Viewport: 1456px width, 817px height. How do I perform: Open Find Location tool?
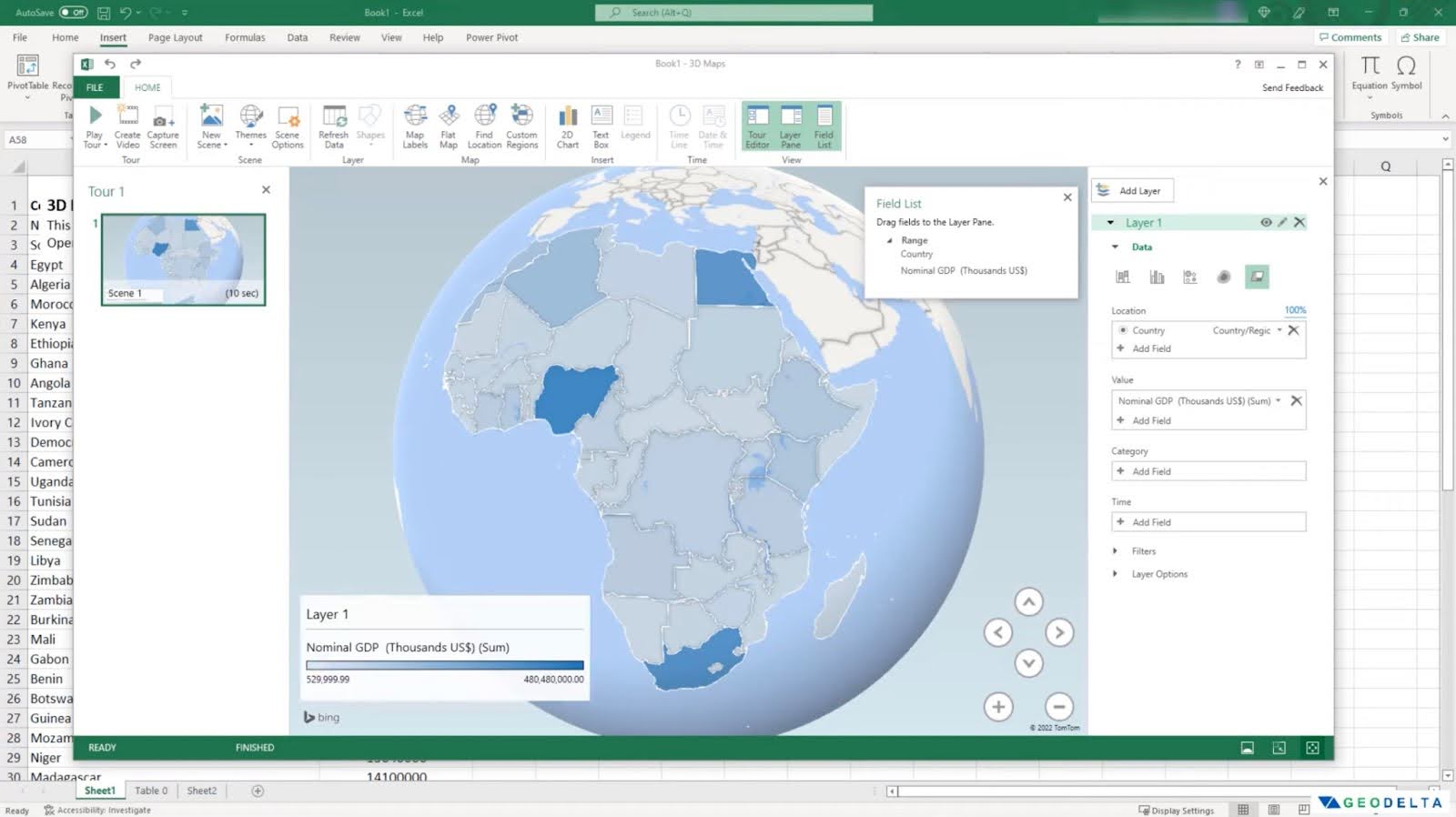[484, 126]
